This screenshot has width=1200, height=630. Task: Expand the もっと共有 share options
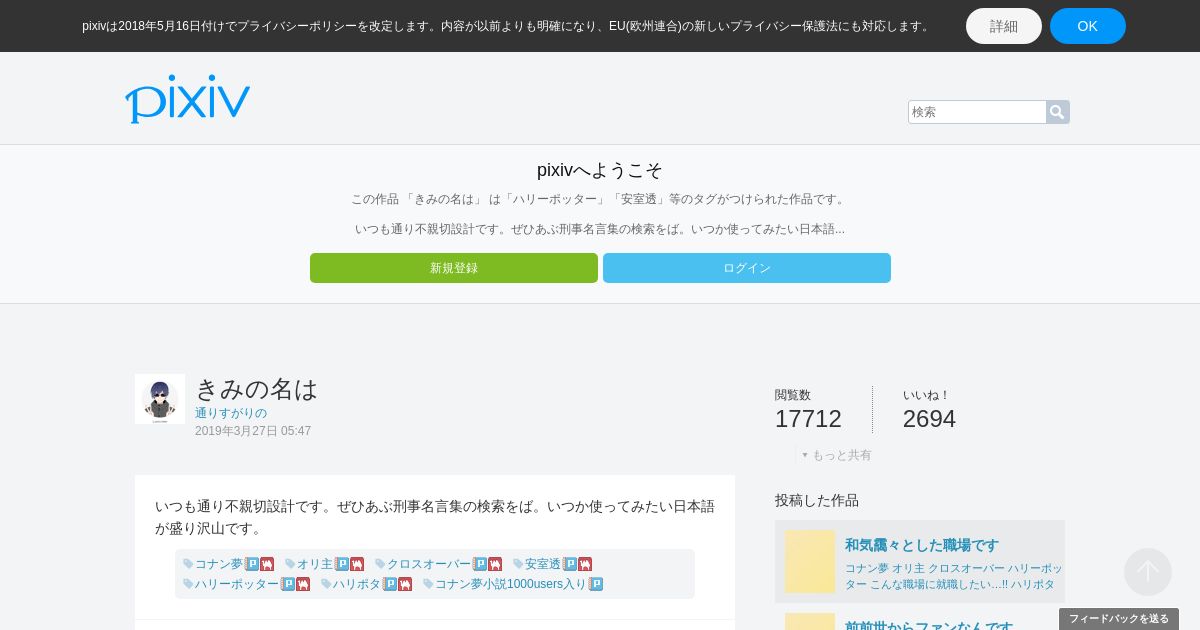pos(836,455)
